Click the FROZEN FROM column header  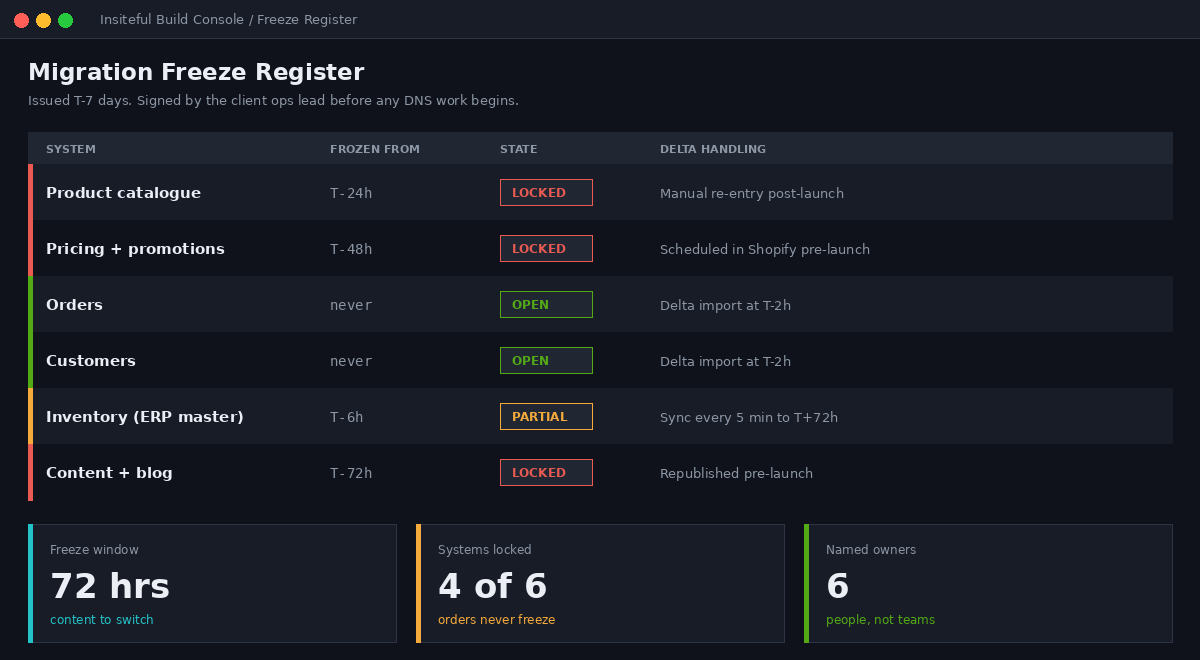(375, 149)
